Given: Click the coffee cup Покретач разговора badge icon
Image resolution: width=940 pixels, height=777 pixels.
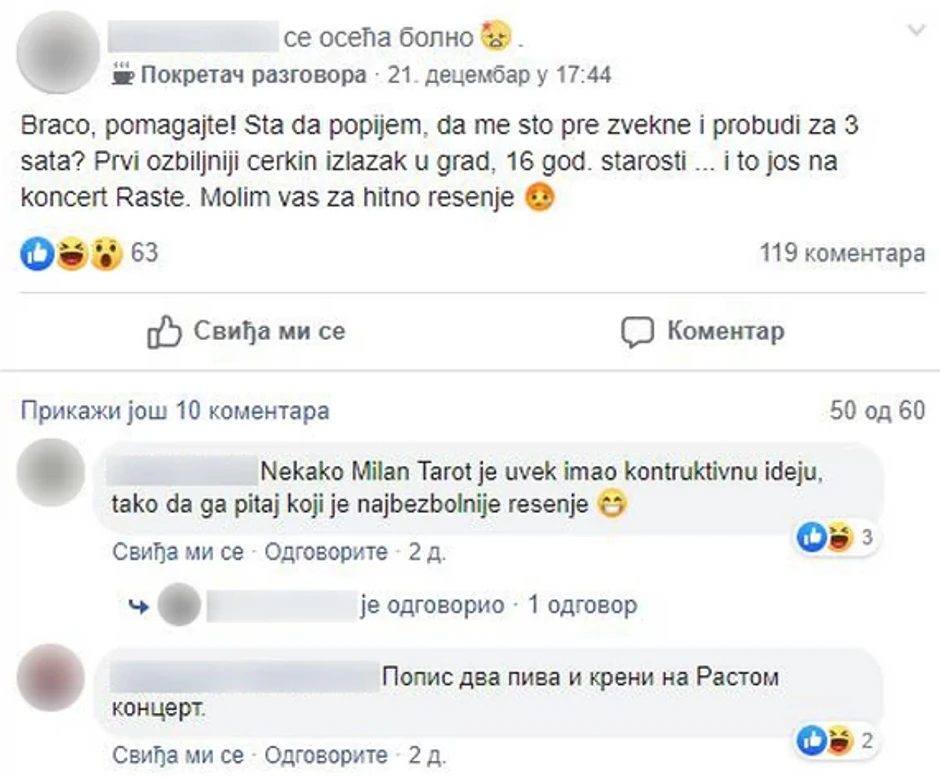Looking at the screenshot, I should (123, 74).
